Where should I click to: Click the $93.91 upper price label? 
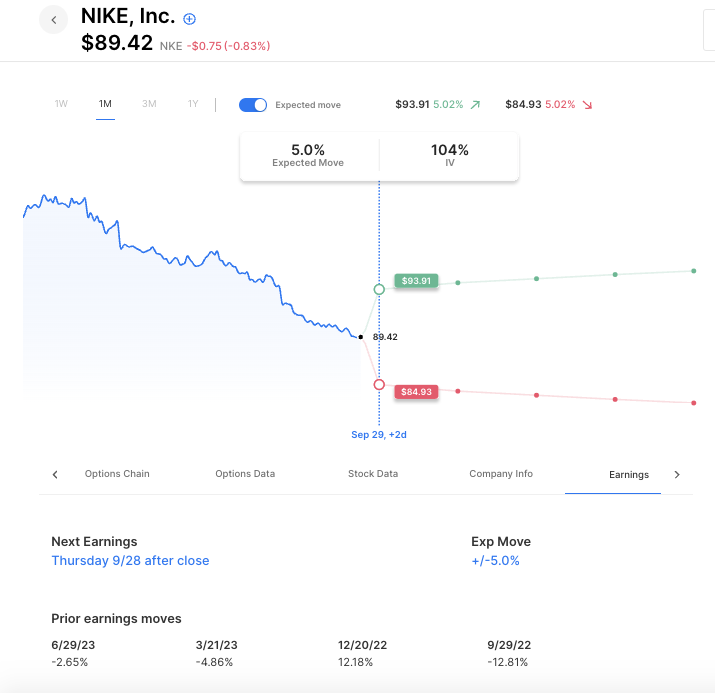pyautogui.click(x=417, y=281)
